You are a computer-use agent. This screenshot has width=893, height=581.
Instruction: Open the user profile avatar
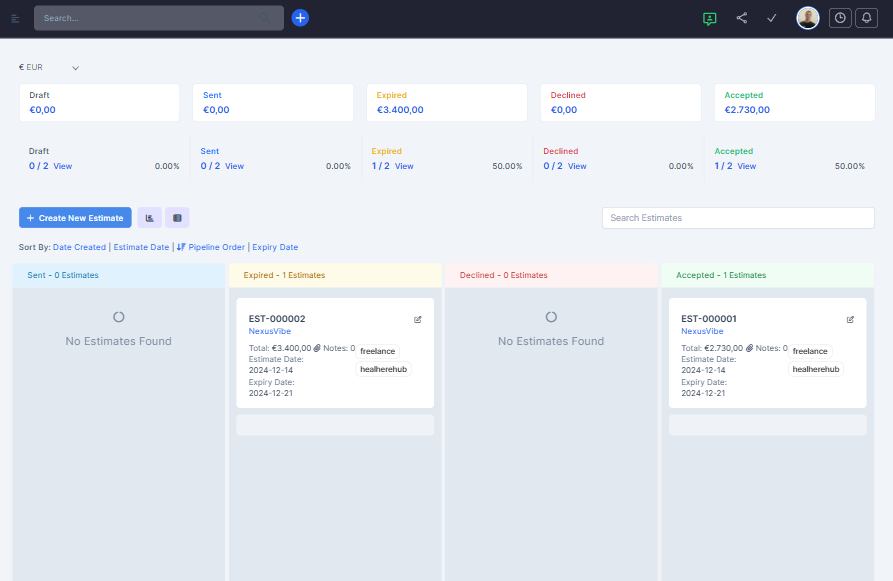(x=807, y=18)
